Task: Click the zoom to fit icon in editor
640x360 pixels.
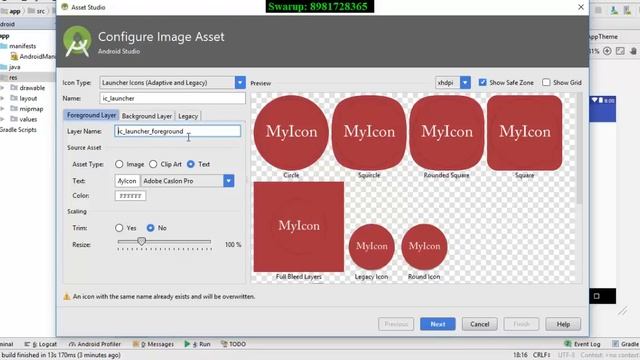Action: tap(620, 51)
